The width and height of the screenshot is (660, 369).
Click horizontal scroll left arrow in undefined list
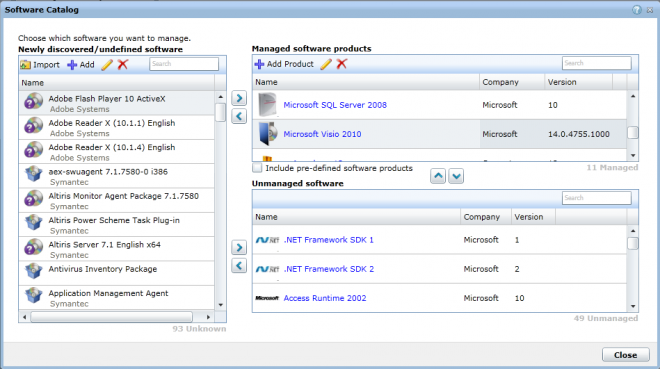[x=24, y=317]
